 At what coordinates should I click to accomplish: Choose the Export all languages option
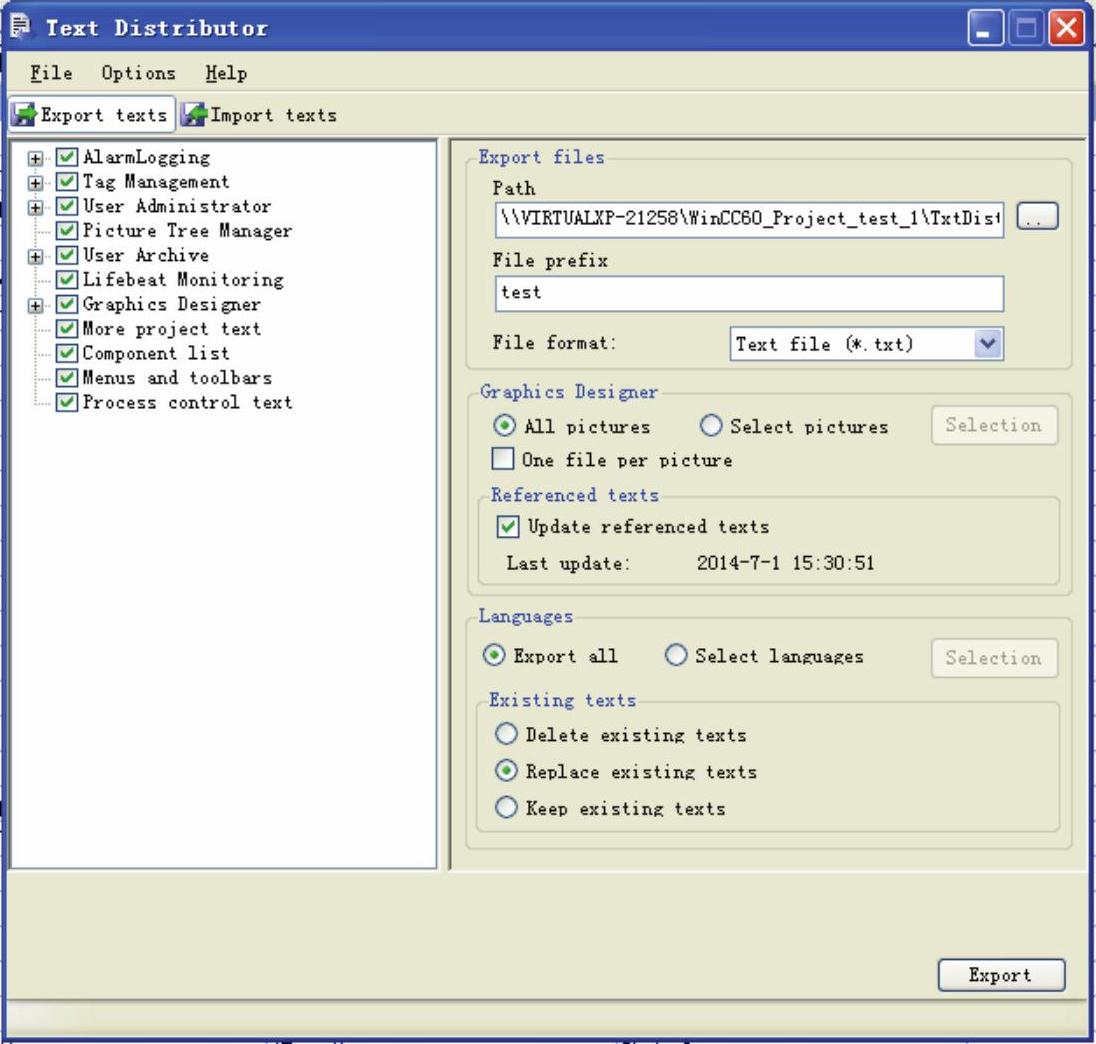(x=493, y=655)
